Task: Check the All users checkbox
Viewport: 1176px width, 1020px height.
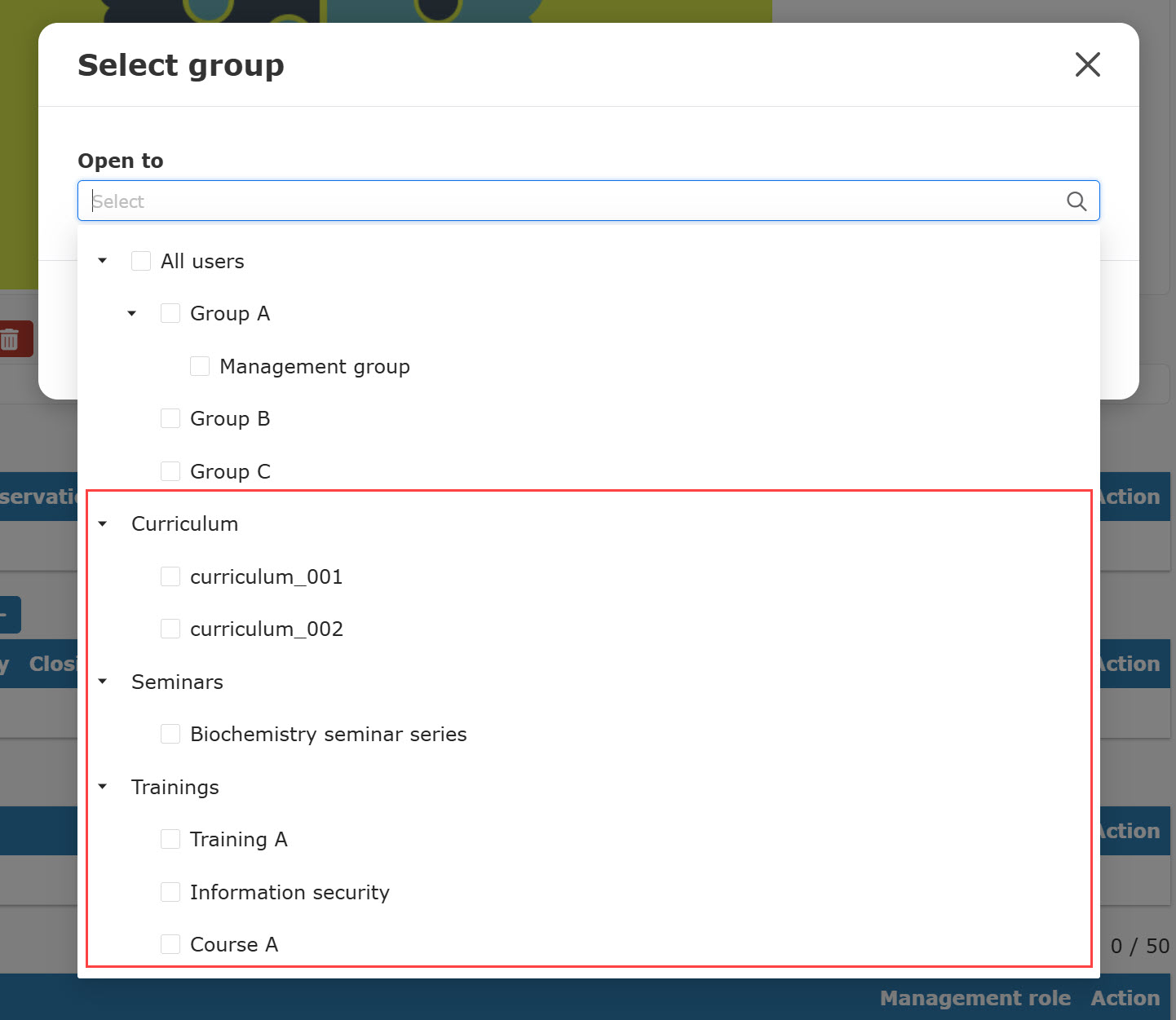Action: 141,261
